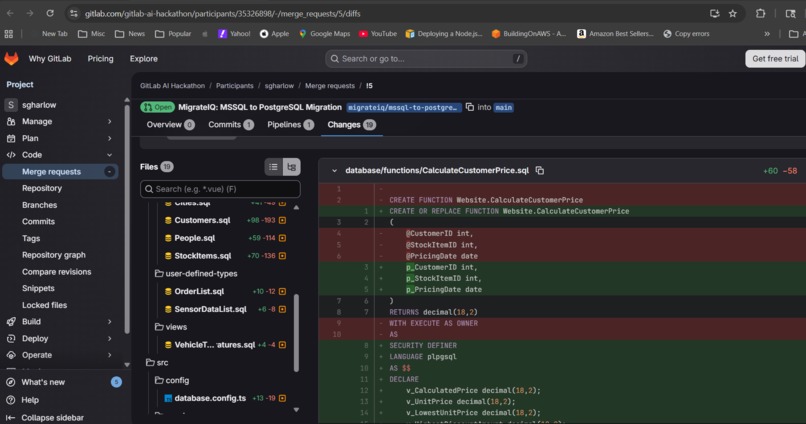
Task: Switch file browser to list view
Action: point(273,167)
